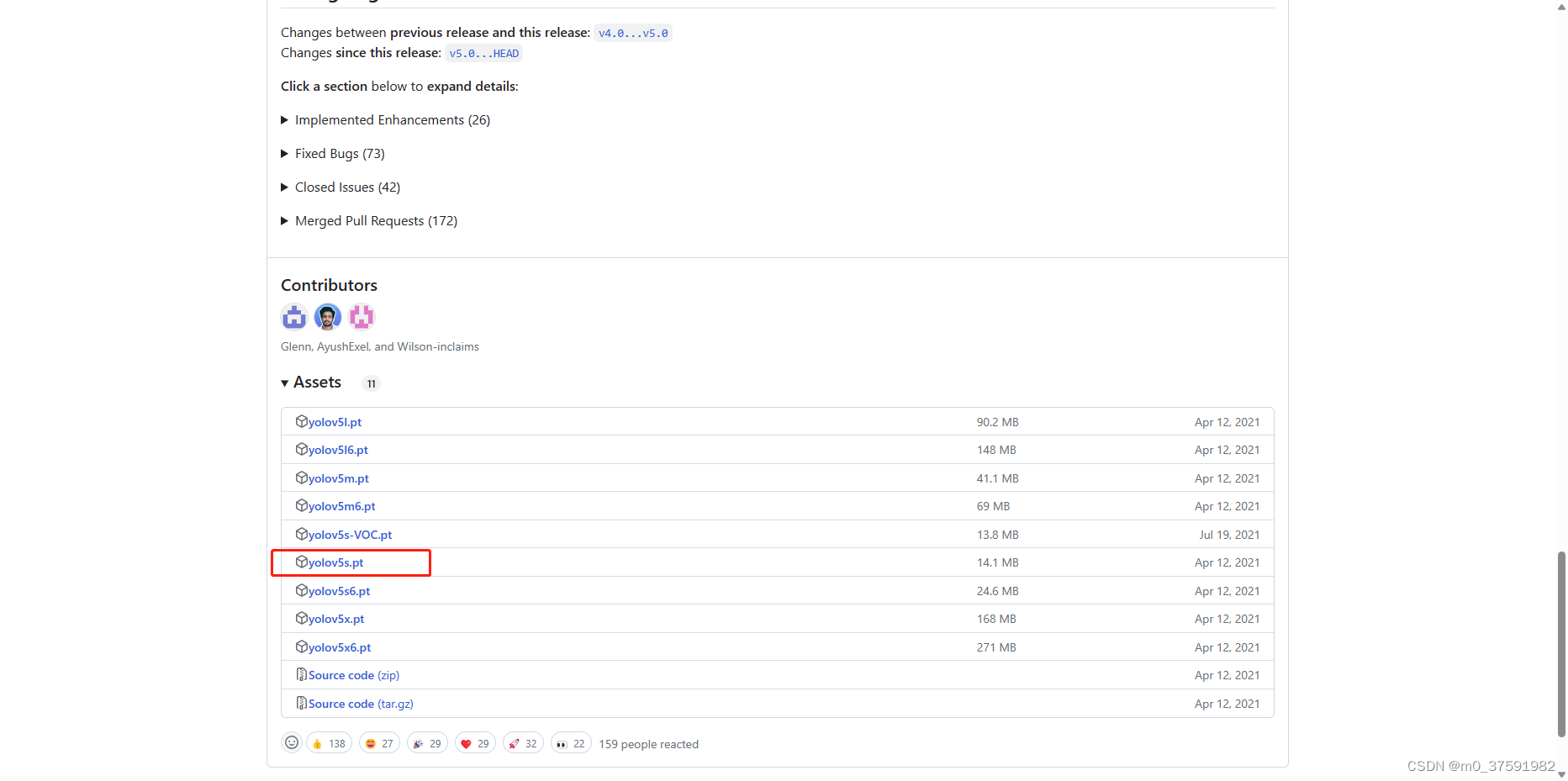Download yolov5s.pt weights file
Image resolution: width=1568 pixels, height=781 pixels.
click(x=335, y=562)
